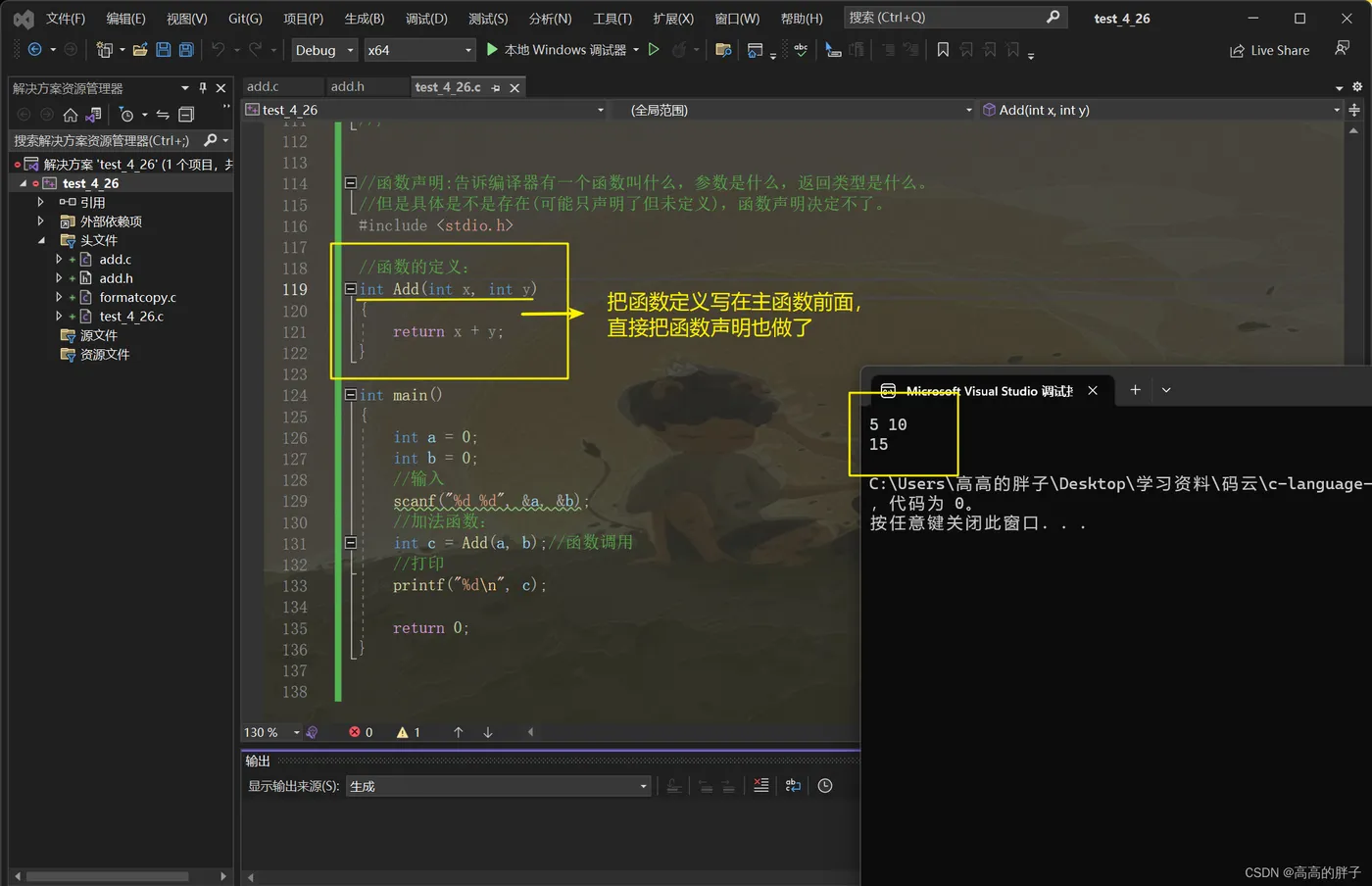Save the current file with save icon

click(164, 49)
